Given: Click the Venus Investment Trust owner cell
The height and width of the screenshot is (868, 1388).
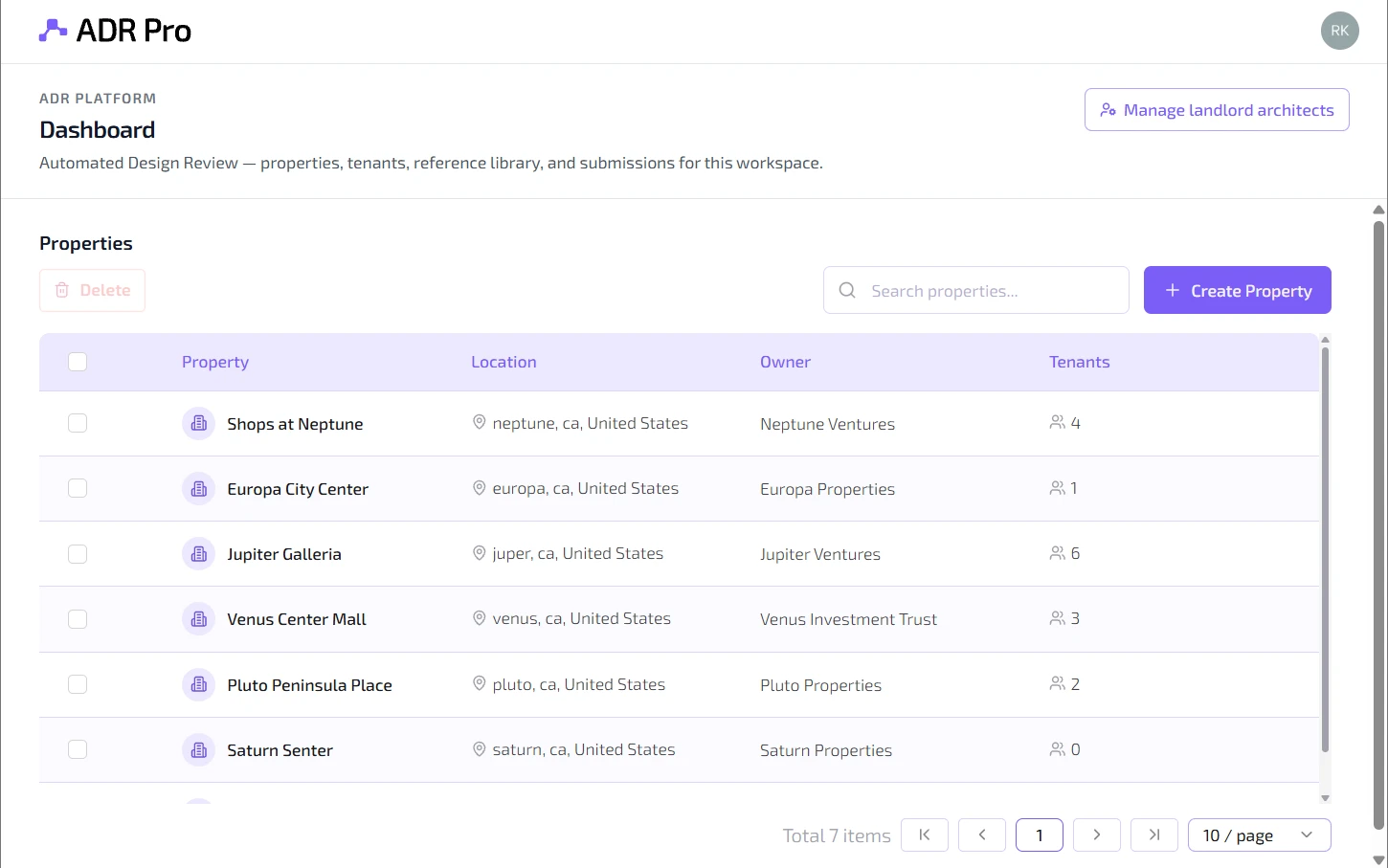Looking at the screenshot, I should 848,619.
